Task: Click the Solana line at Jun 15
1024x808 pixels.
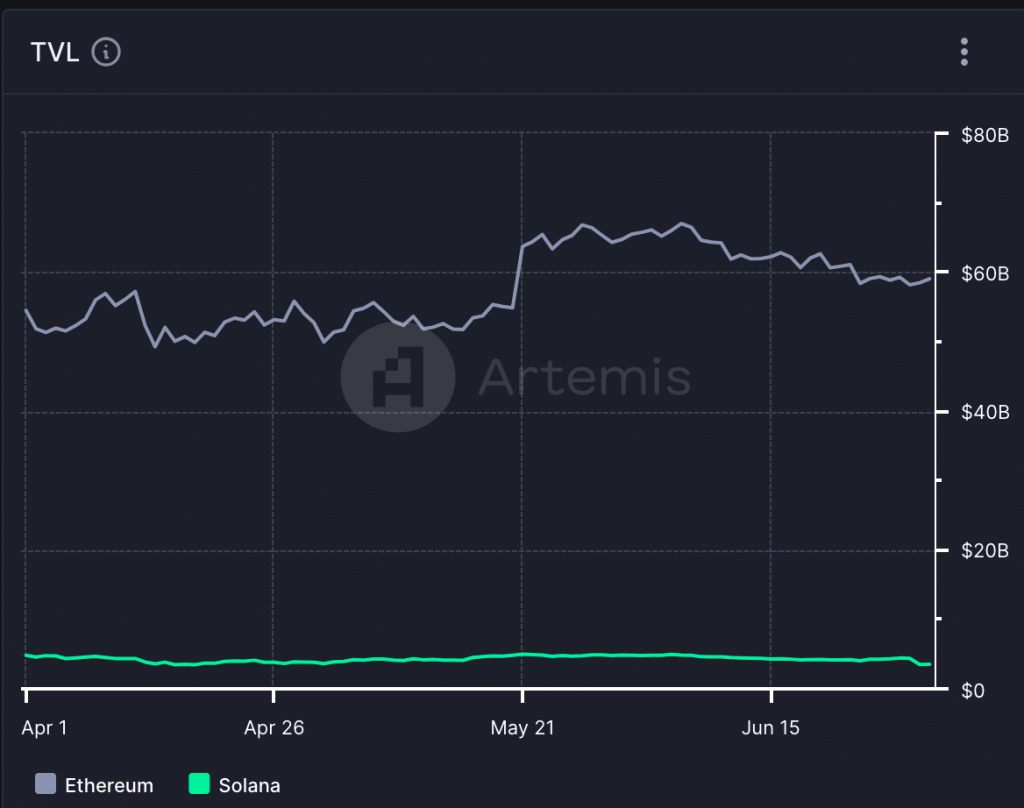Action: coord(771,658)
